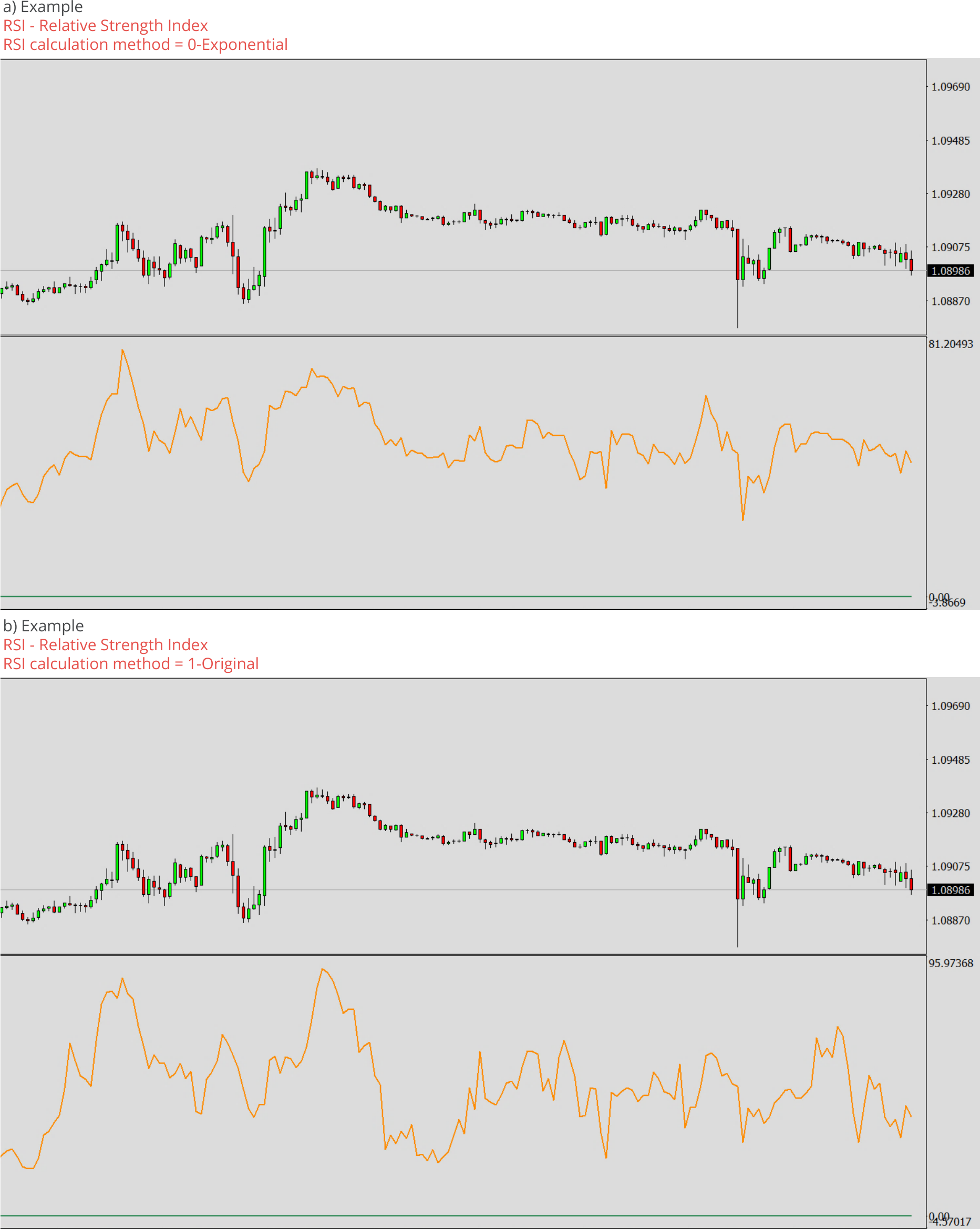Image resolution: width=980 pixels, height=1229 pixels.
Task: Click the 1.08870 price label in example a chart
Action: pos(951,301)
